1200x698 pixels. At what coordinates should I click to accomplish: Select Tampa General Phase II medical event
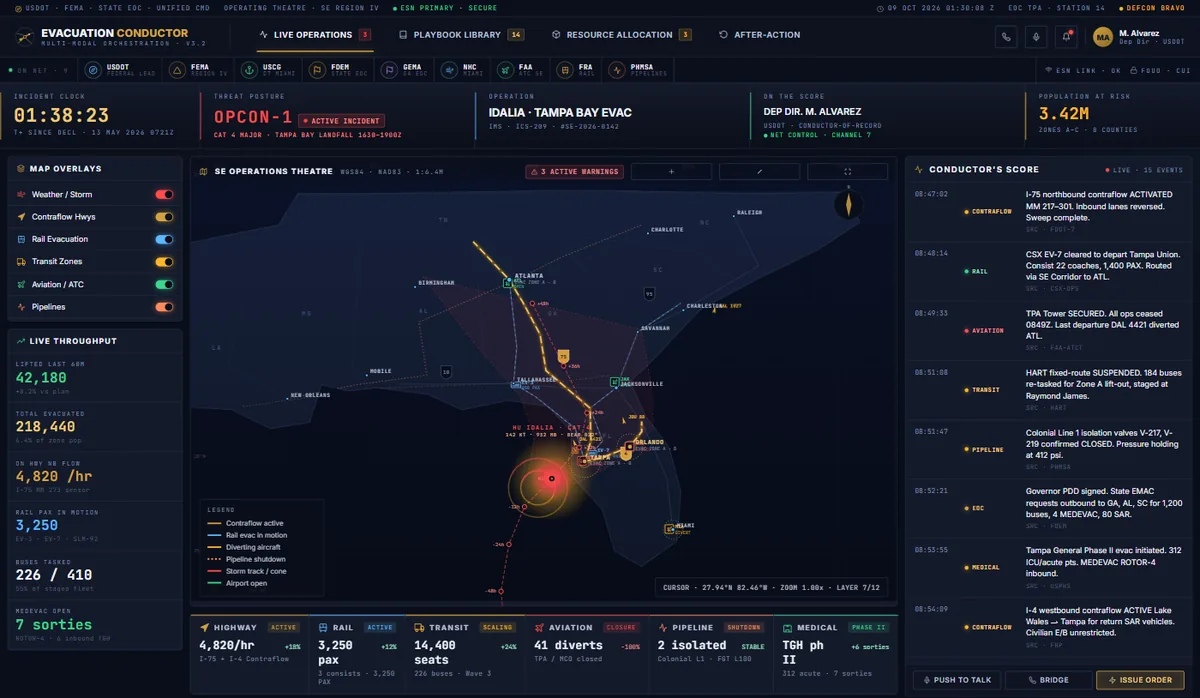point(1048,567)
